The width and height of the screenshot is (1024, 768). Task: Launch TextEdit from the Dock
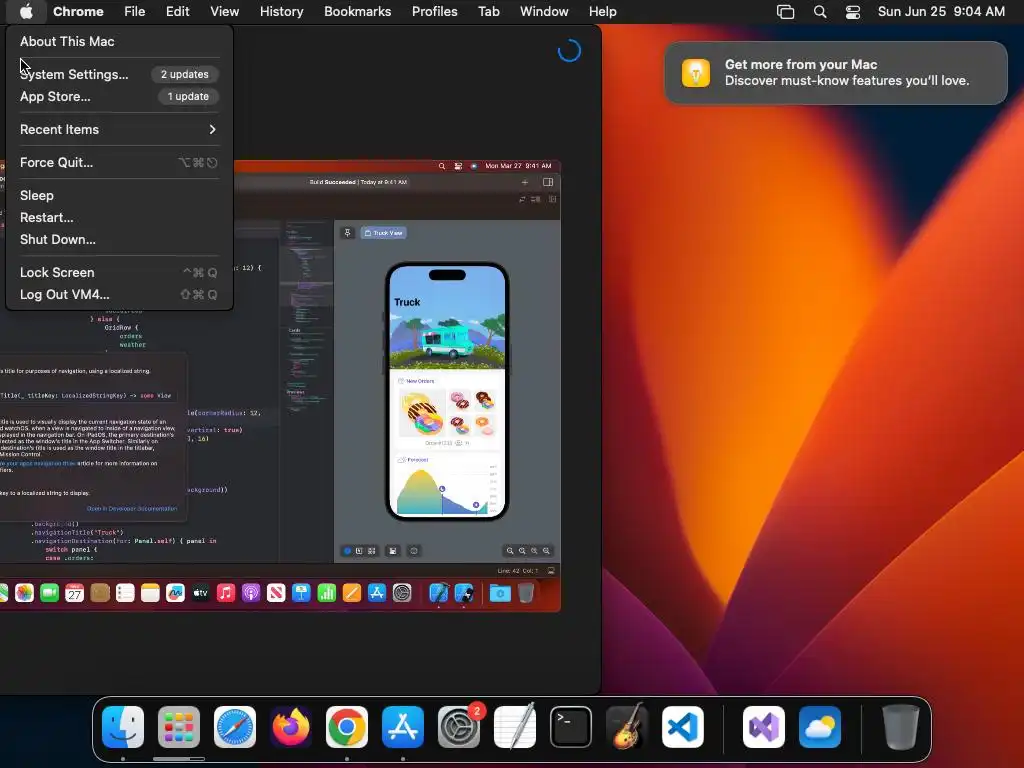pos(515,727)
